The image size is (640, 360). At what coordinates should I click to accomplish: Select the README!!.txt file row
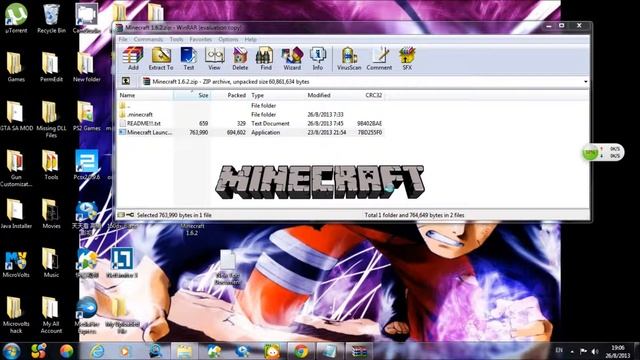[x=251, y=123]
